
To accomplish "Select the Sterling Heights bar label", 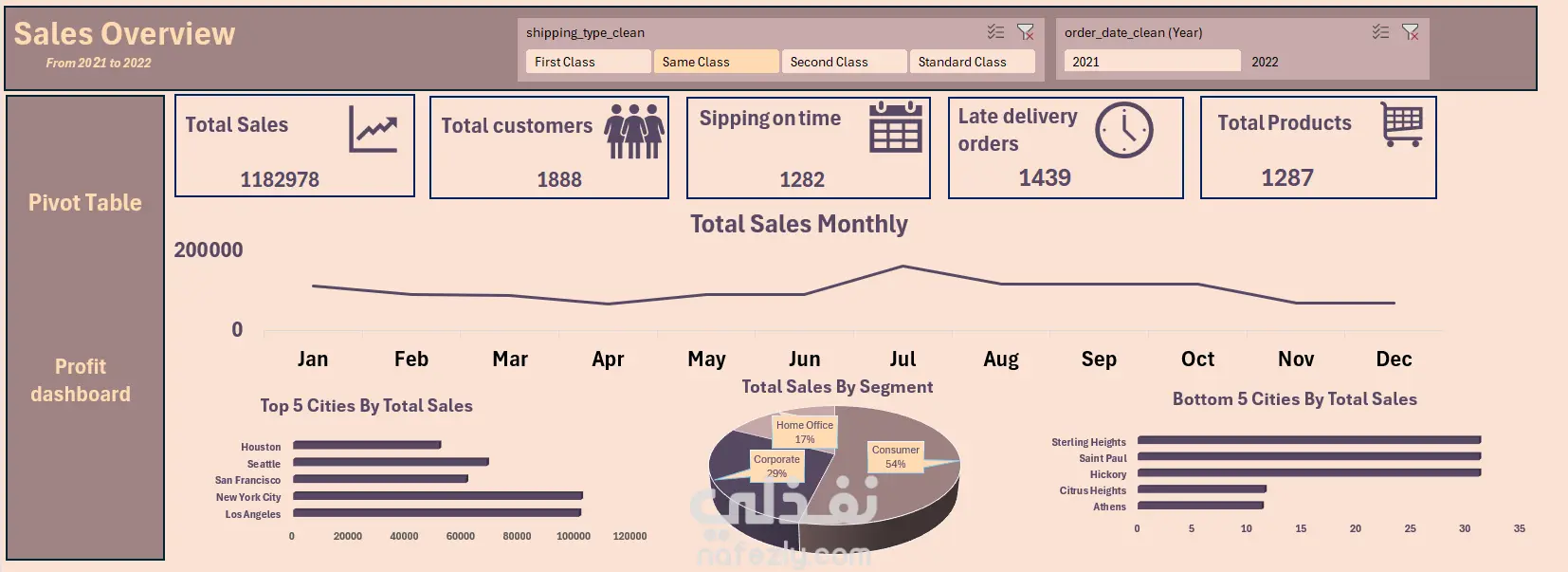I will pyautogui.click(x=1088, y=442).
